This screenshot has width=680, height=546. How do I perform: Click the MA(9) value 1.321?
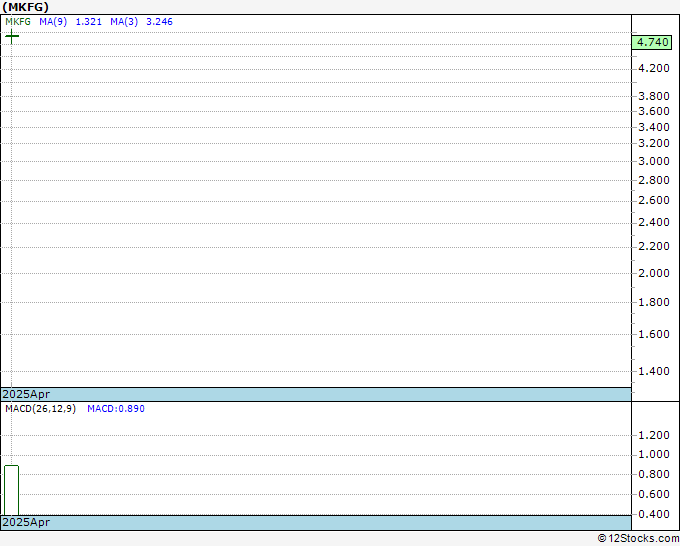pos(88,22)
